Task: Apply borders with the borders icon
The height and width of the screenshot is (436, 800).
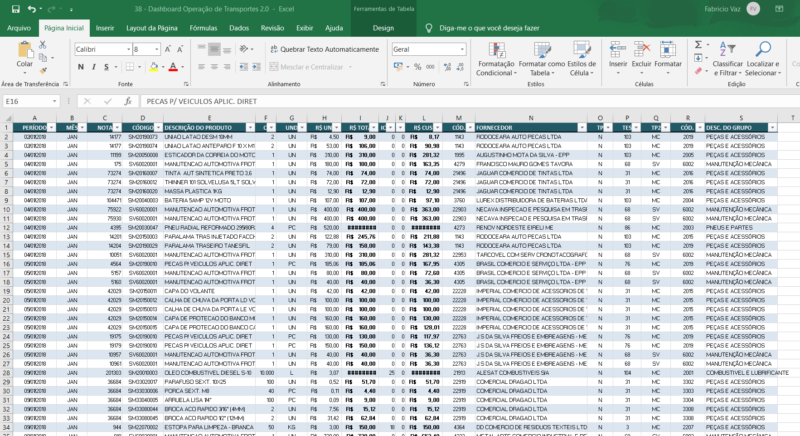Action: click(x=130, y=67)
